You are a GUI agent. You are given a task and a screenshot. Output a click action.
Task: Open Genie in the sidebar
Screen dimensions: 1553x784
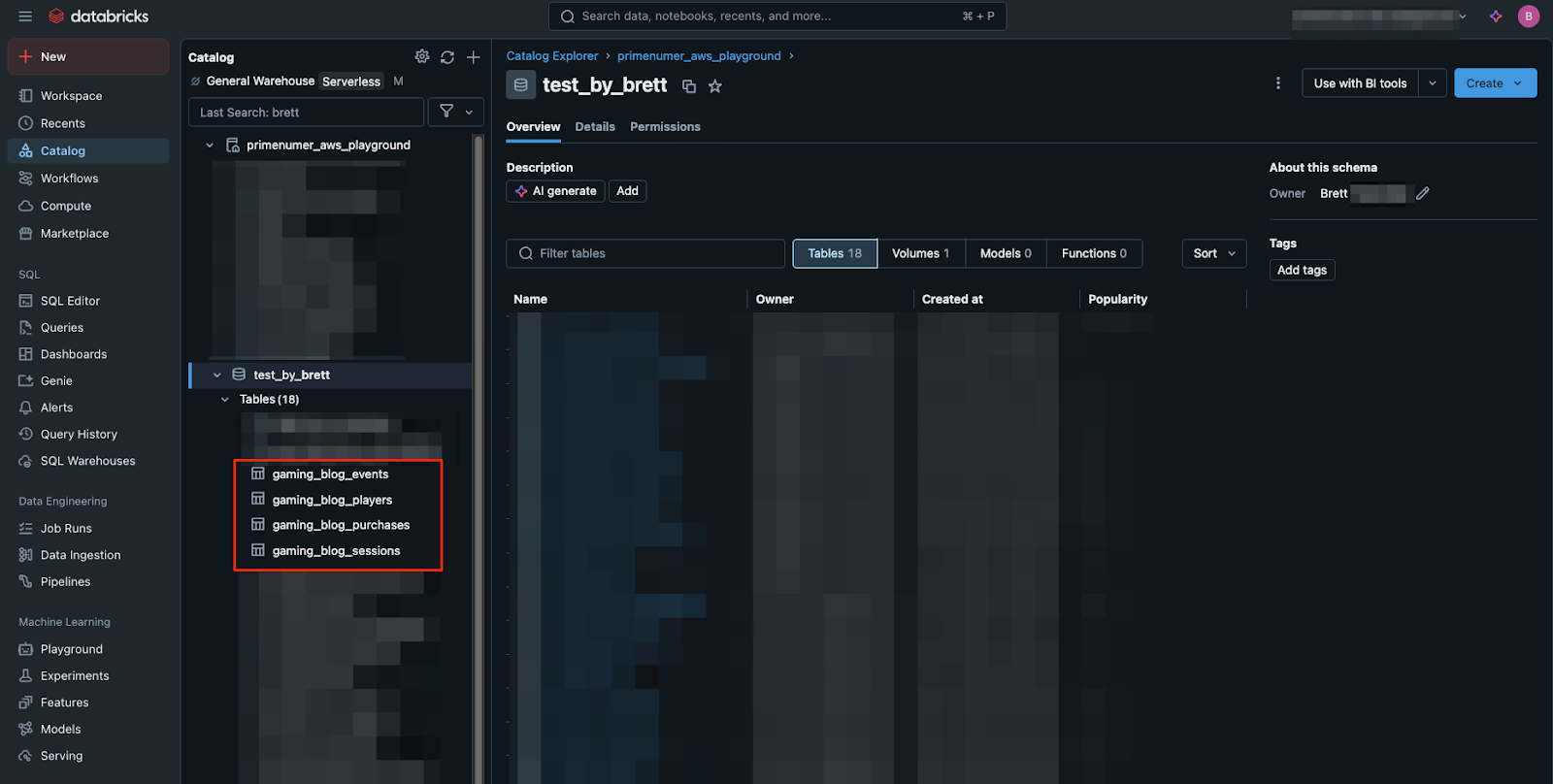[x=88, y=381]
